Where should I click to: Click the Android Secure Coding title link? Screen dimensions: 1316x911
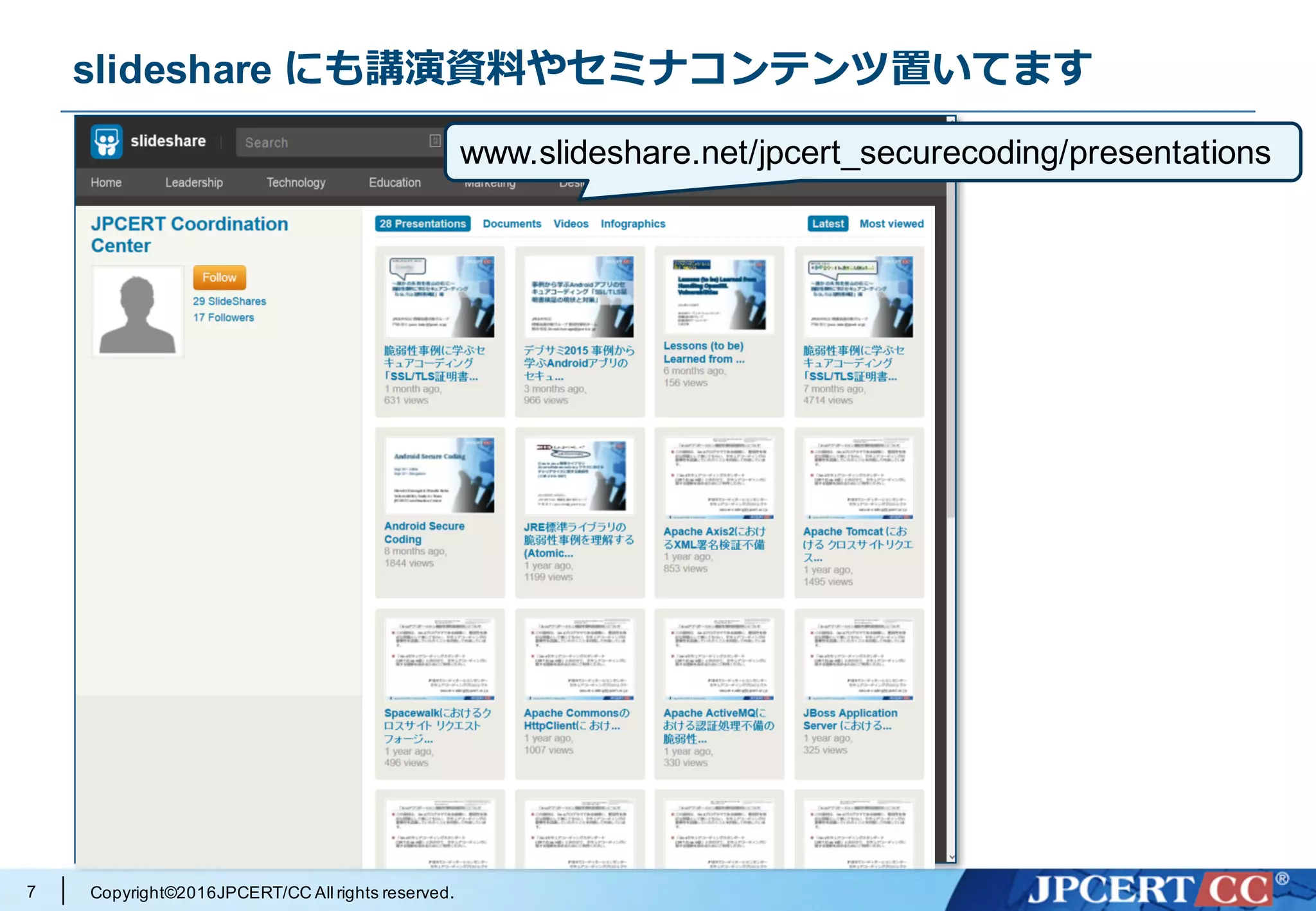pyautogui.click(x=424, y=533)
